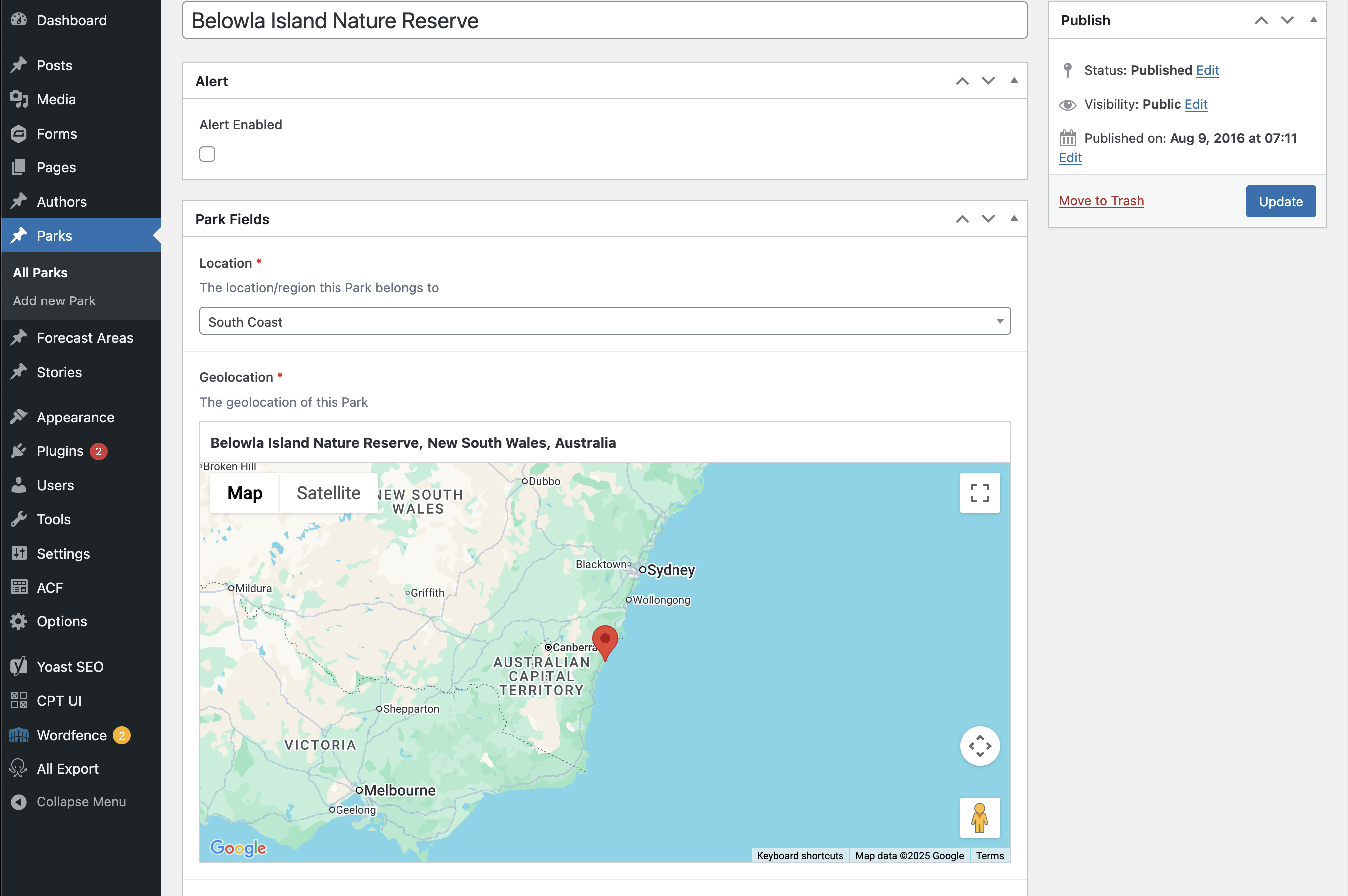Click the red location pin on map
This screenshot has height=896, width=1348.
coord(605,640)
